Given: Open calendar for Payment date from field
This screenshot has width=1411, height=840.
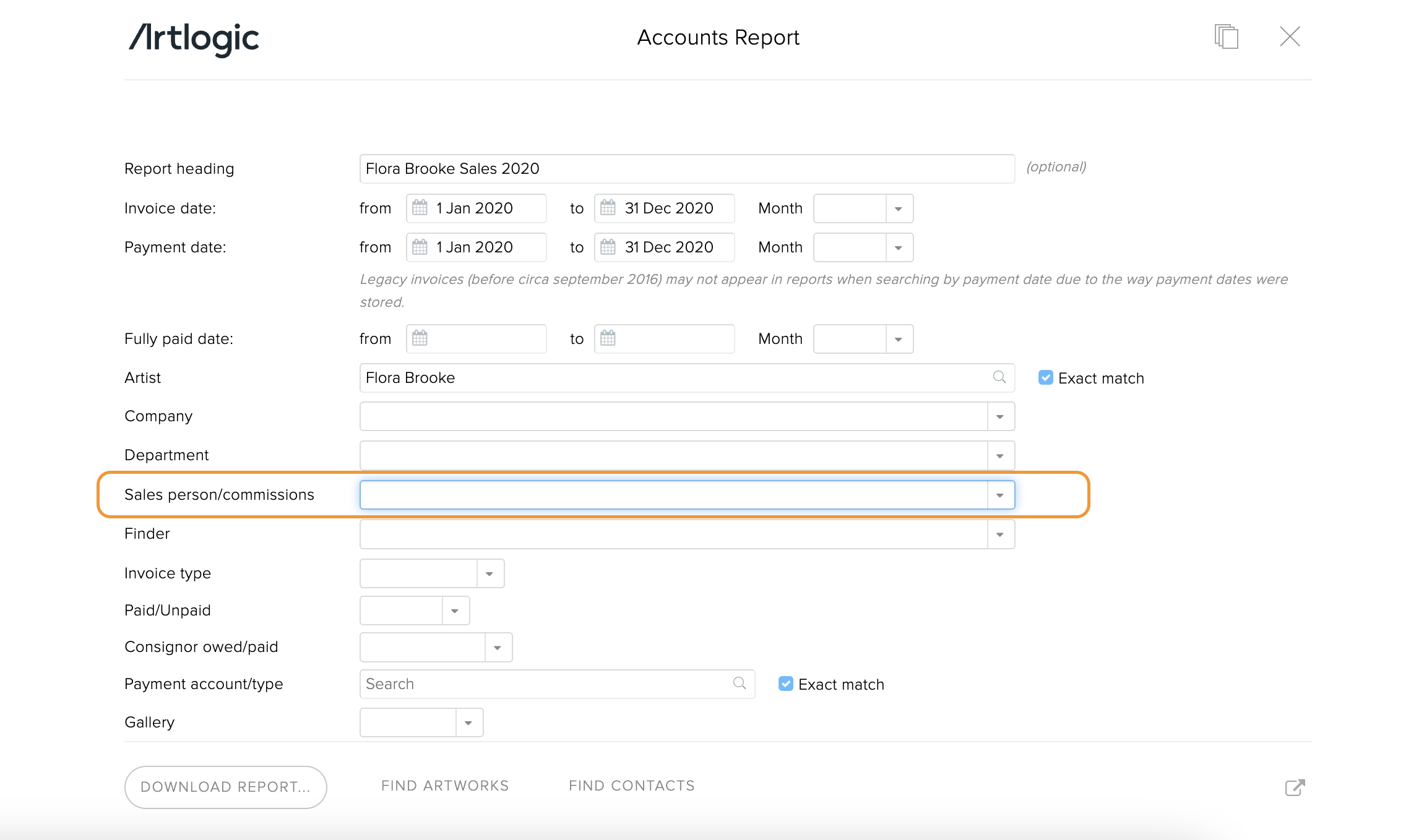Looking at the screenshot, I should [420, 247].
